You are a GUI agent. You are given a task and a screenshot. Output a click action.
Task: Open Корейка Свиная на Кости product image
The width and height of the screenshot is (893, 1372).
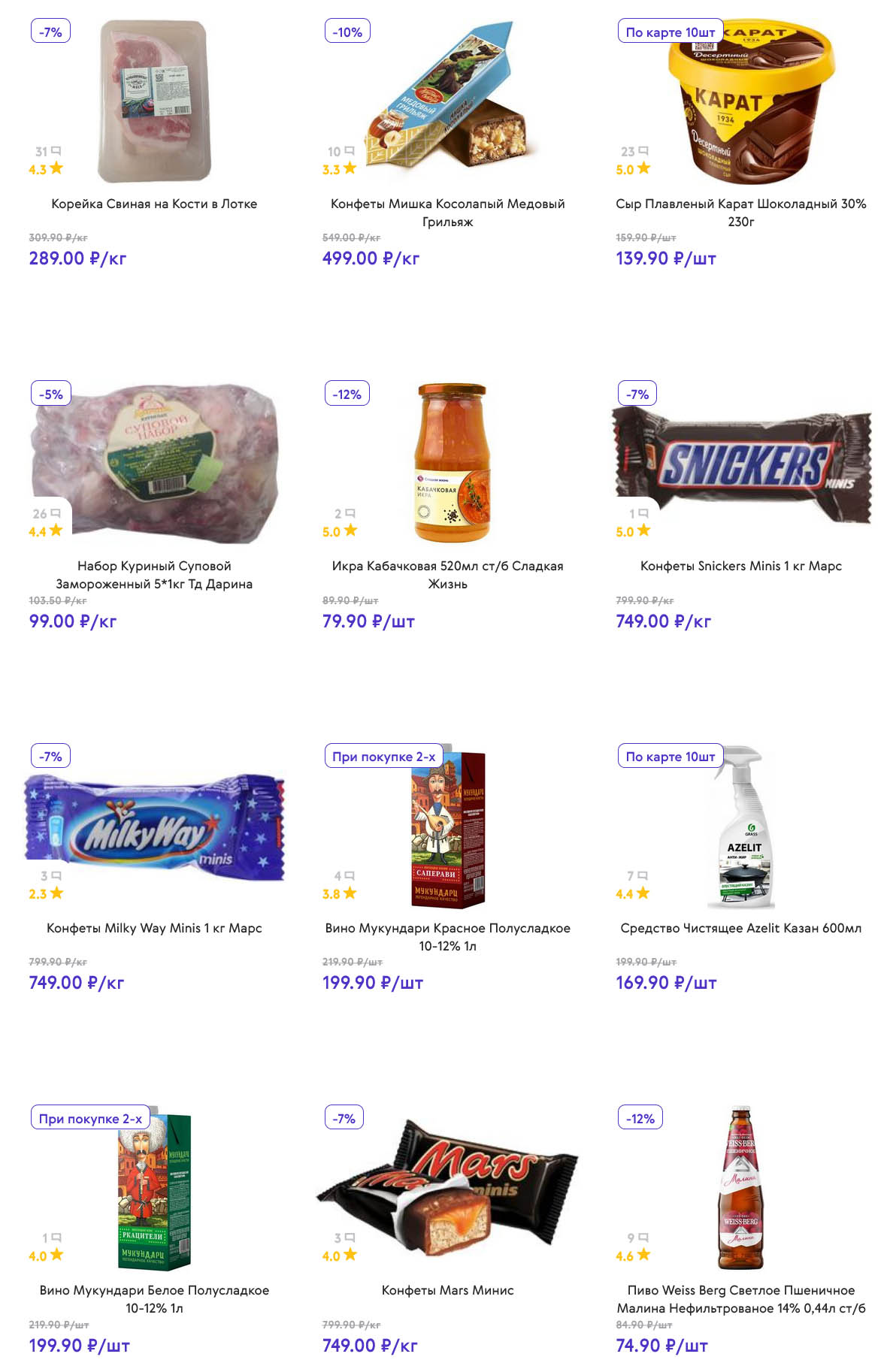(x=154, y=101)
